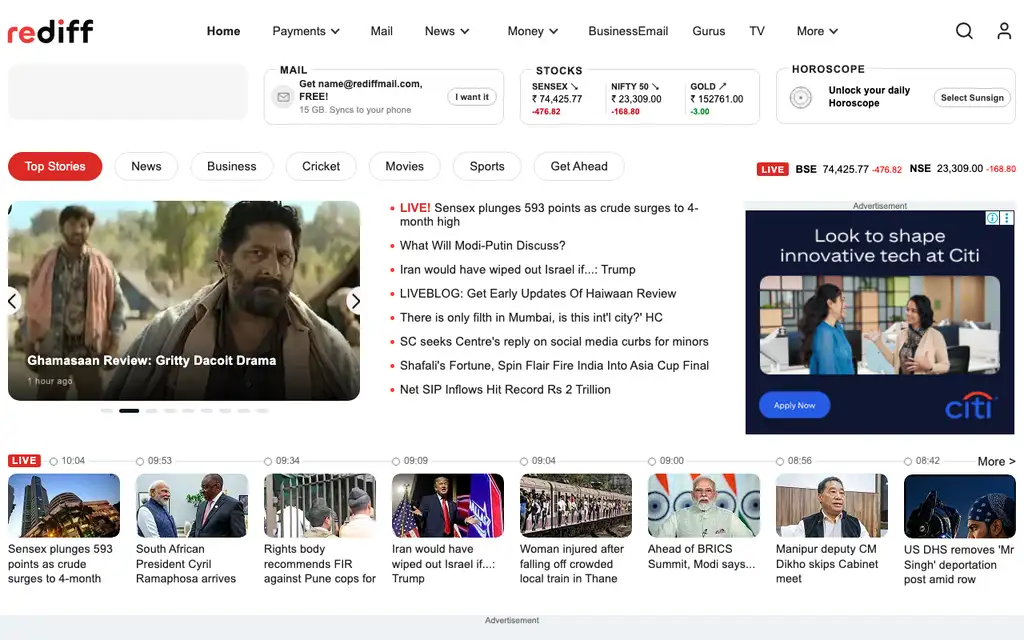Click the rediff logo

tap(50, 31)
